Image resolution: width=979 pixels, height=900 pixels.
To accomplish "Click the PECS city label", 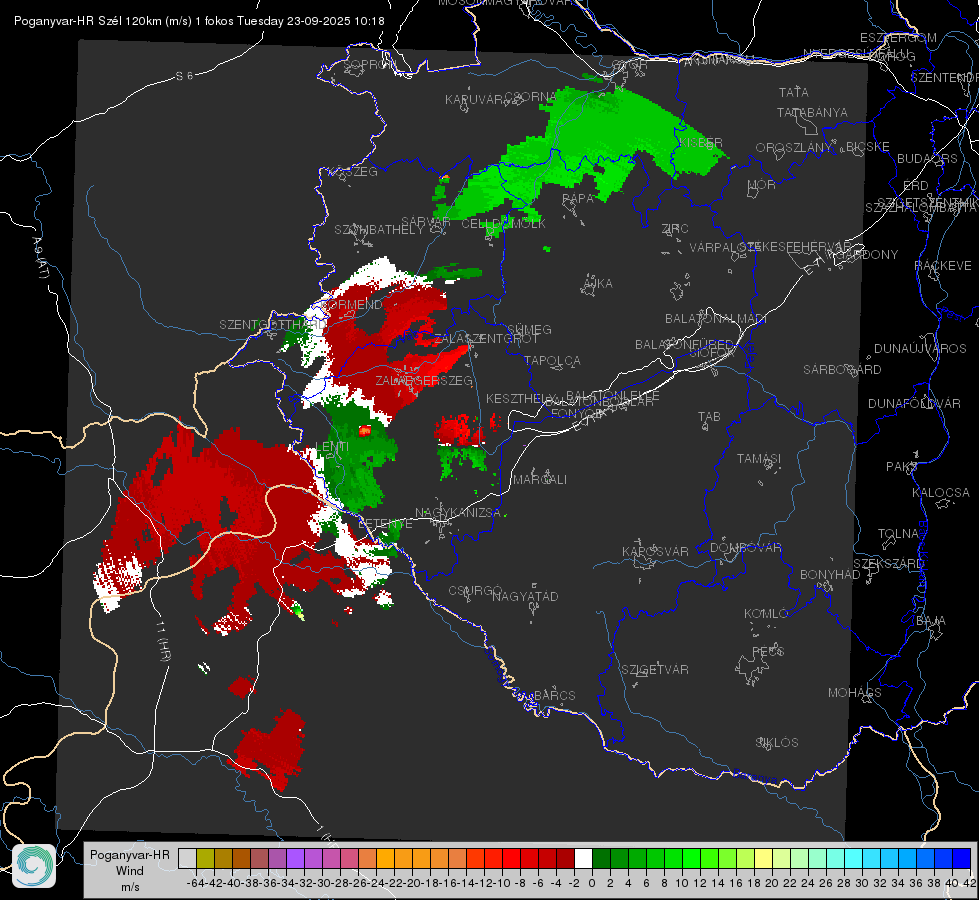I will click(767, 651).
